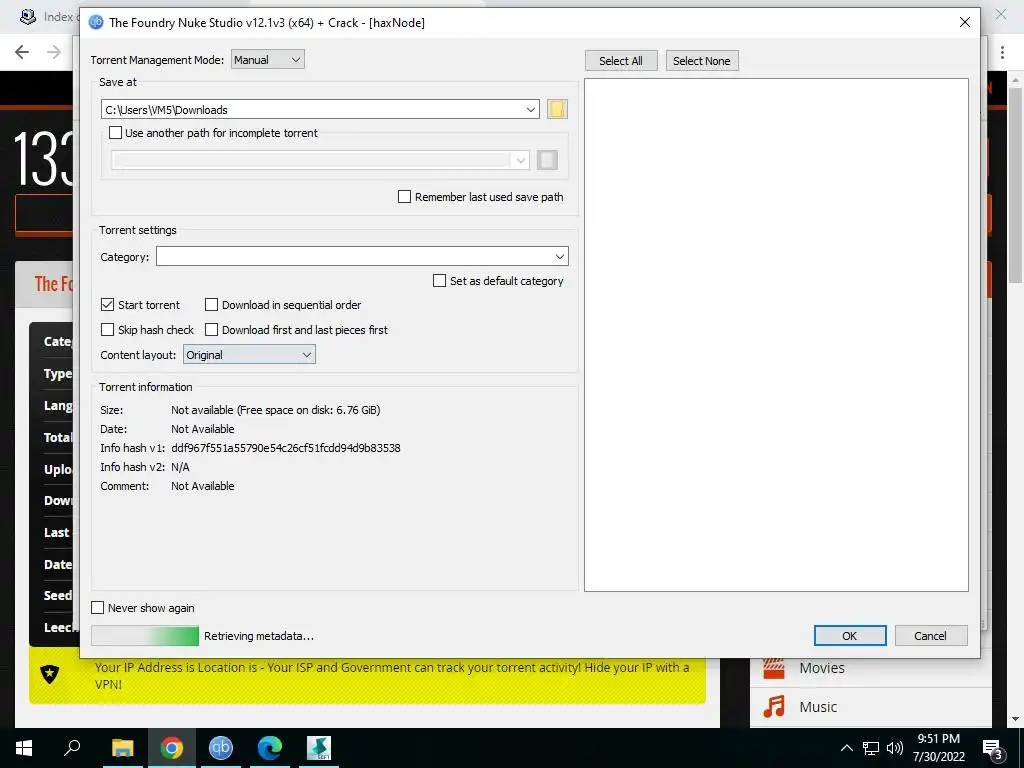Open File Explorer from the taskbar
Image resolution: width=1024 pixels, height=768 pixels.
click(122, 748)
